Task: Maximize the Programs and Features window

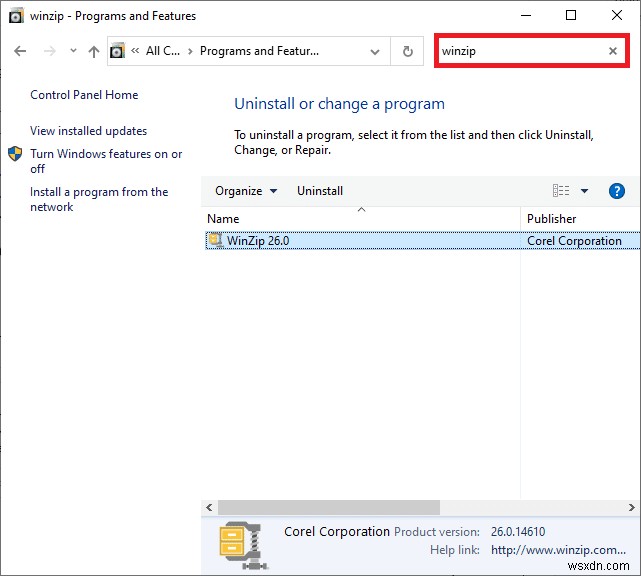Action: 571,16
